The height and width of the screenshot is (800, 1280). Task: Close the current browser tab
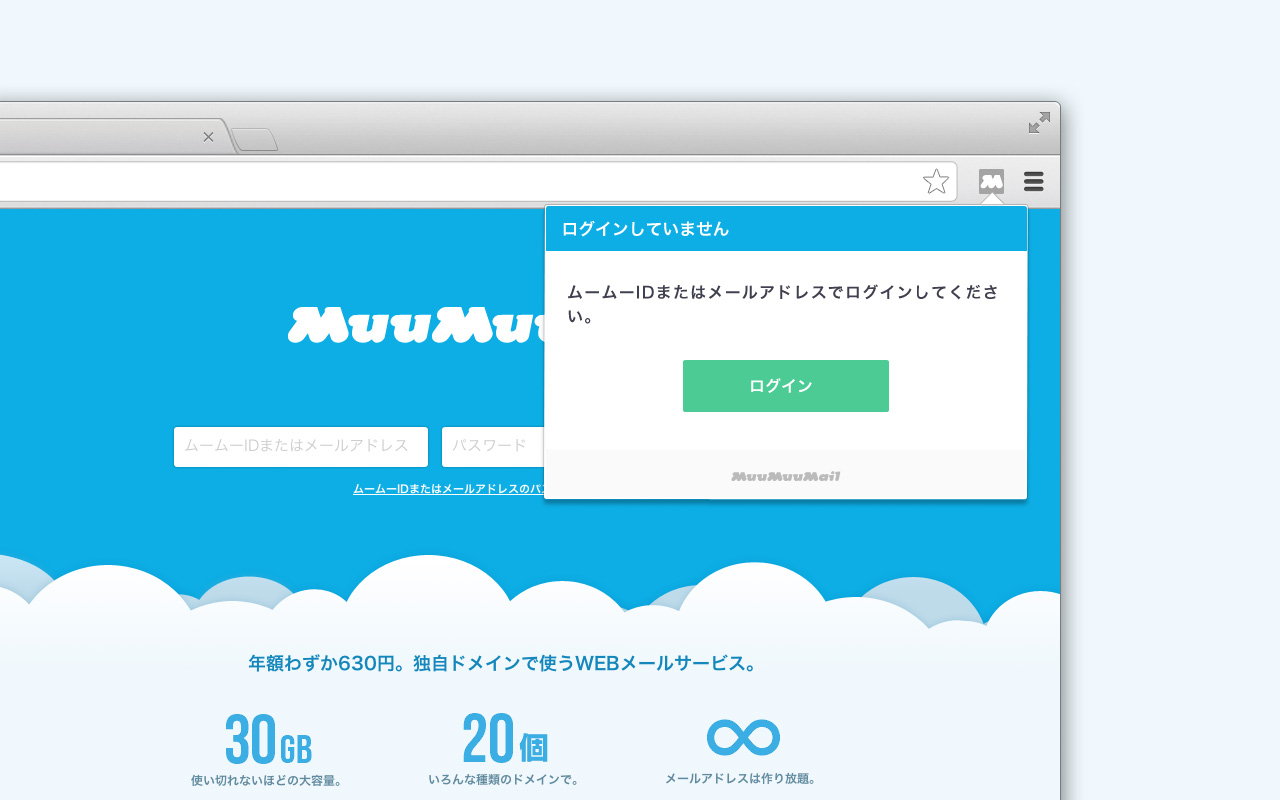coord(208,137)
